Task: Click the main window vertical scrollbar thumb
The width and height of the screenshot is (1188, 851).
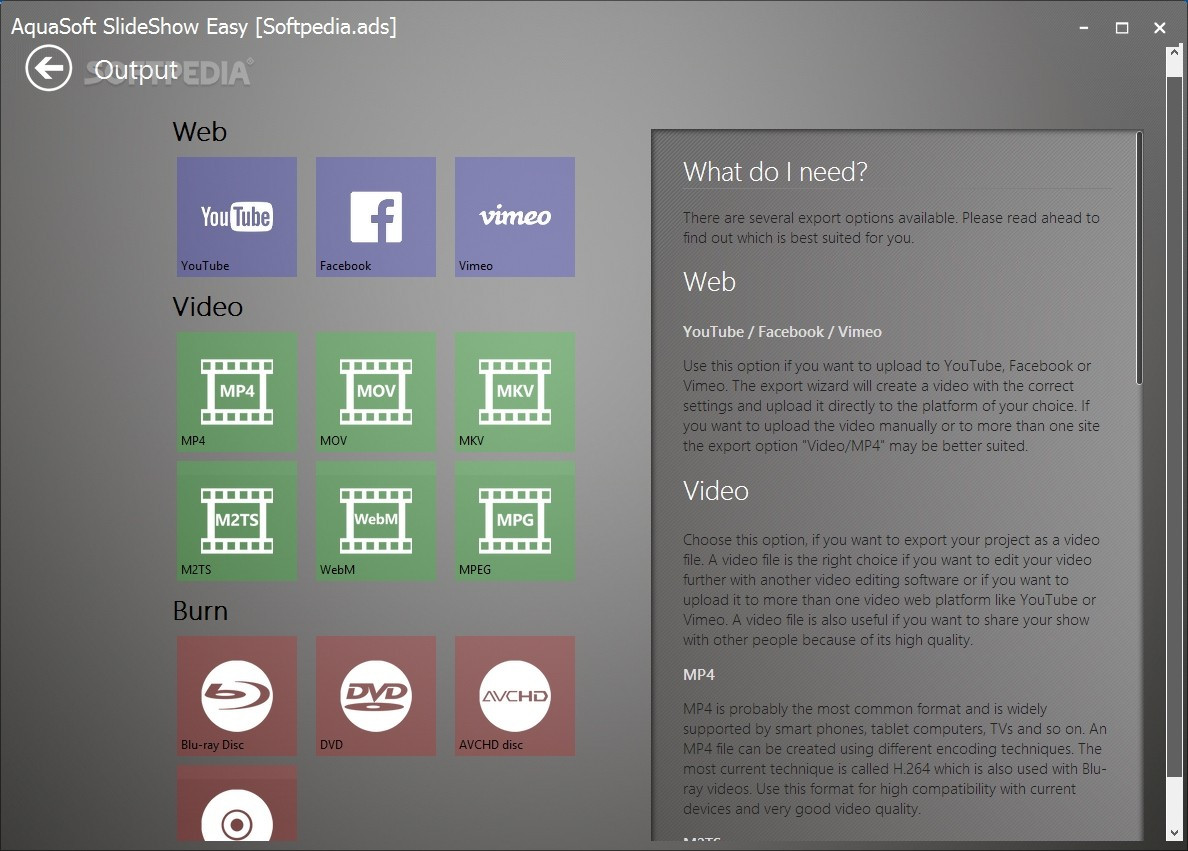Action: point(1174,426)
